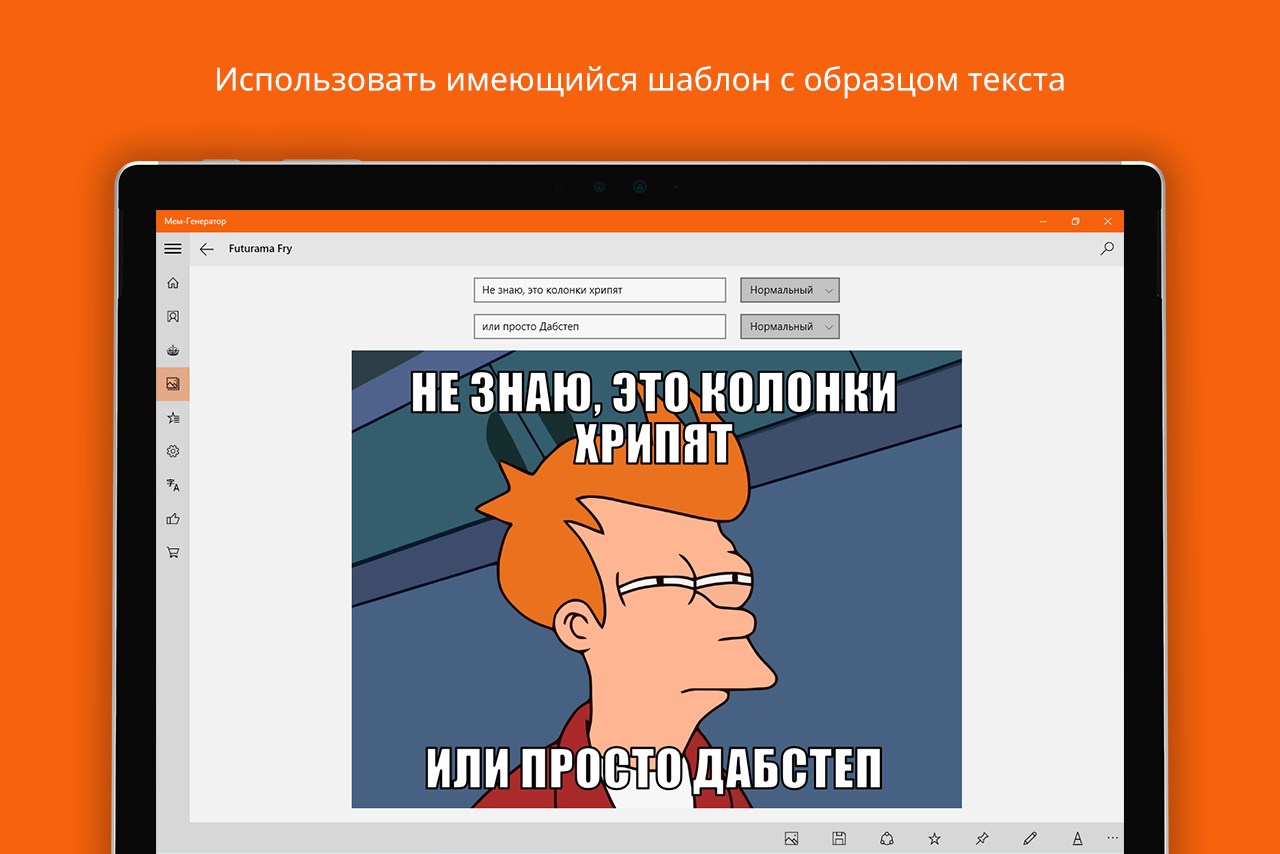
Task: Save the meme with floppy icon
Action: [839, 839]
